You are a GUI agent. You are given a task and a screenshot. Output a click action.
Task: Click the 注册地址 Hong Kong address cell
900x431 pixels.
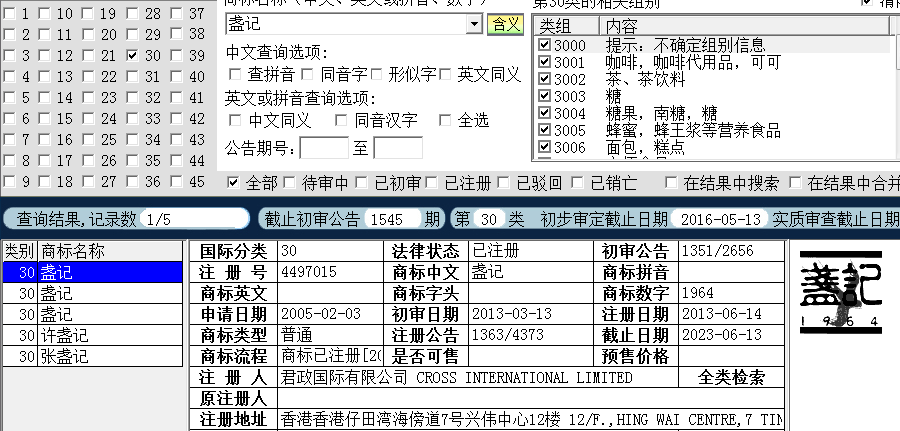tap(531, 420)
